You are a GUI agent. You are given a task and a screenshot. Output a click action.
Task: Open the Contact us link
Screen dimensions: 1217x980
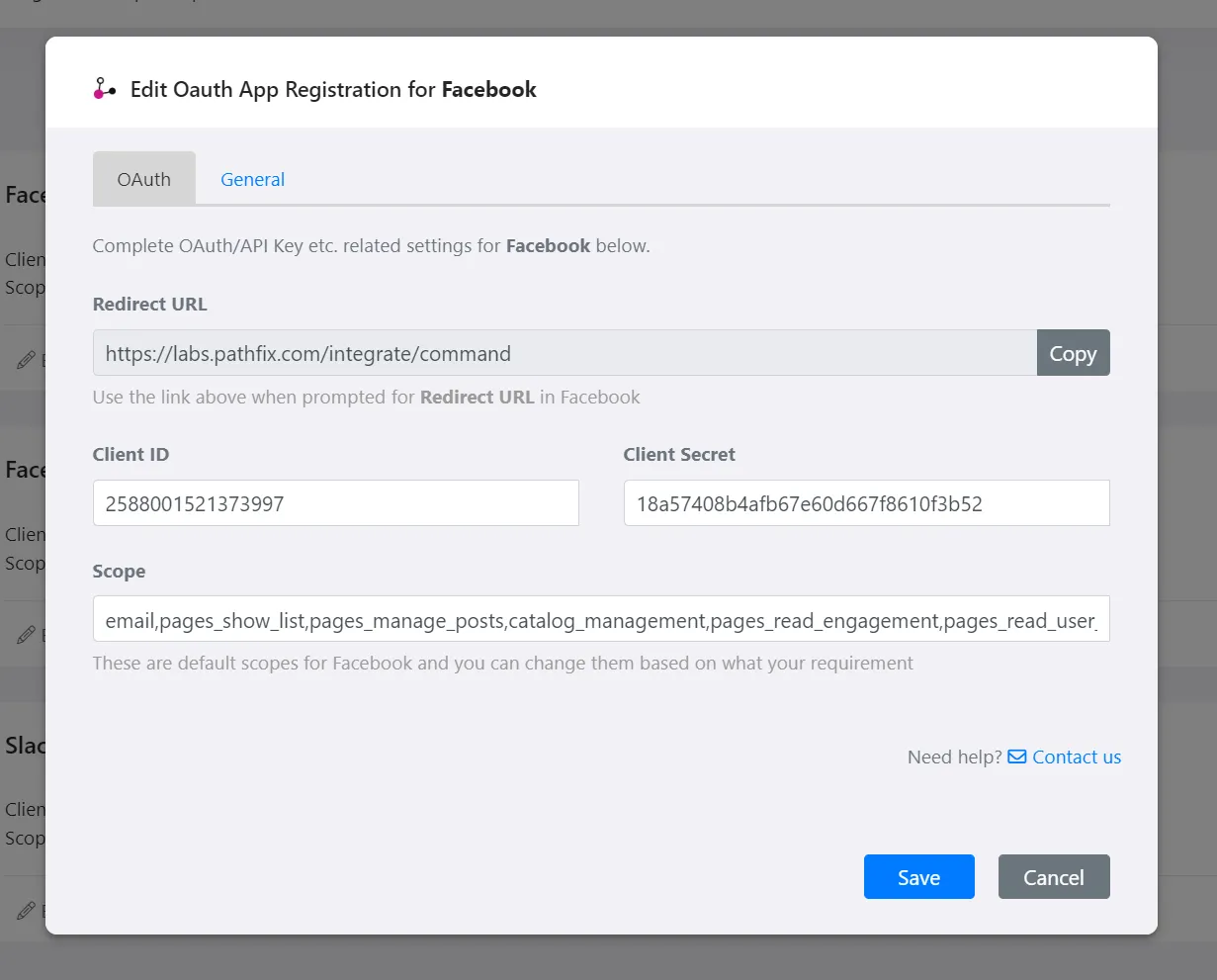1077,757
